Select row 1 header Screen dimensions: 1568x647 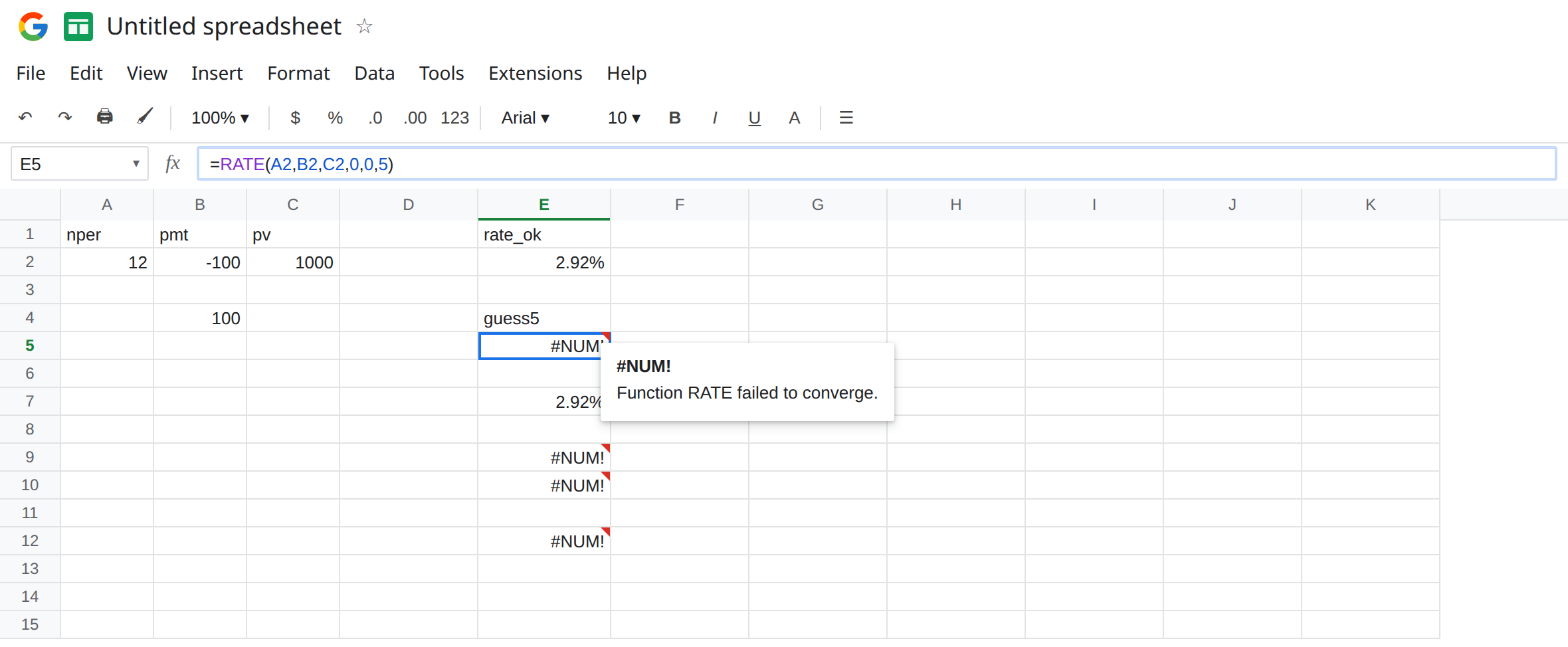point(30,234)
